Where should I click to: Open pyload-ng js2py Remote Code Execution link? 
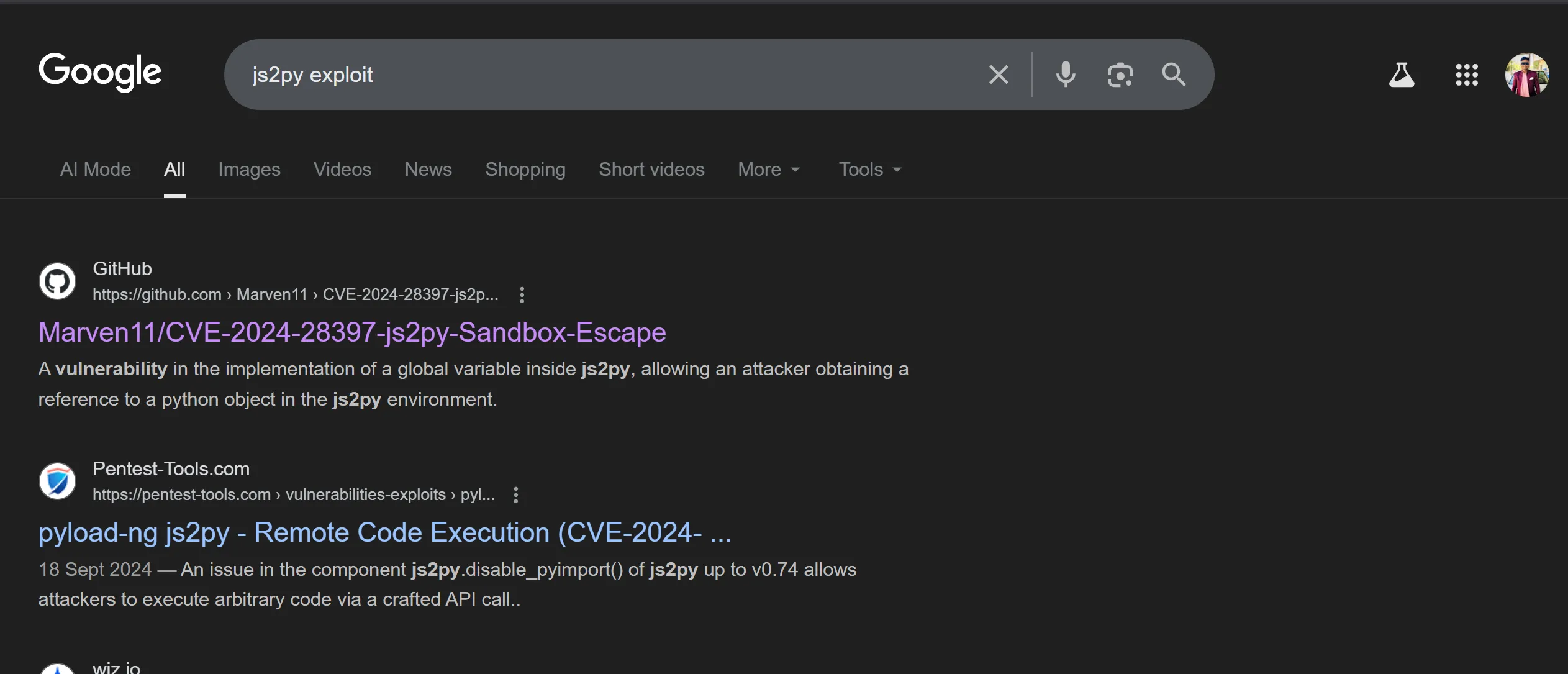tap(384, 532)
